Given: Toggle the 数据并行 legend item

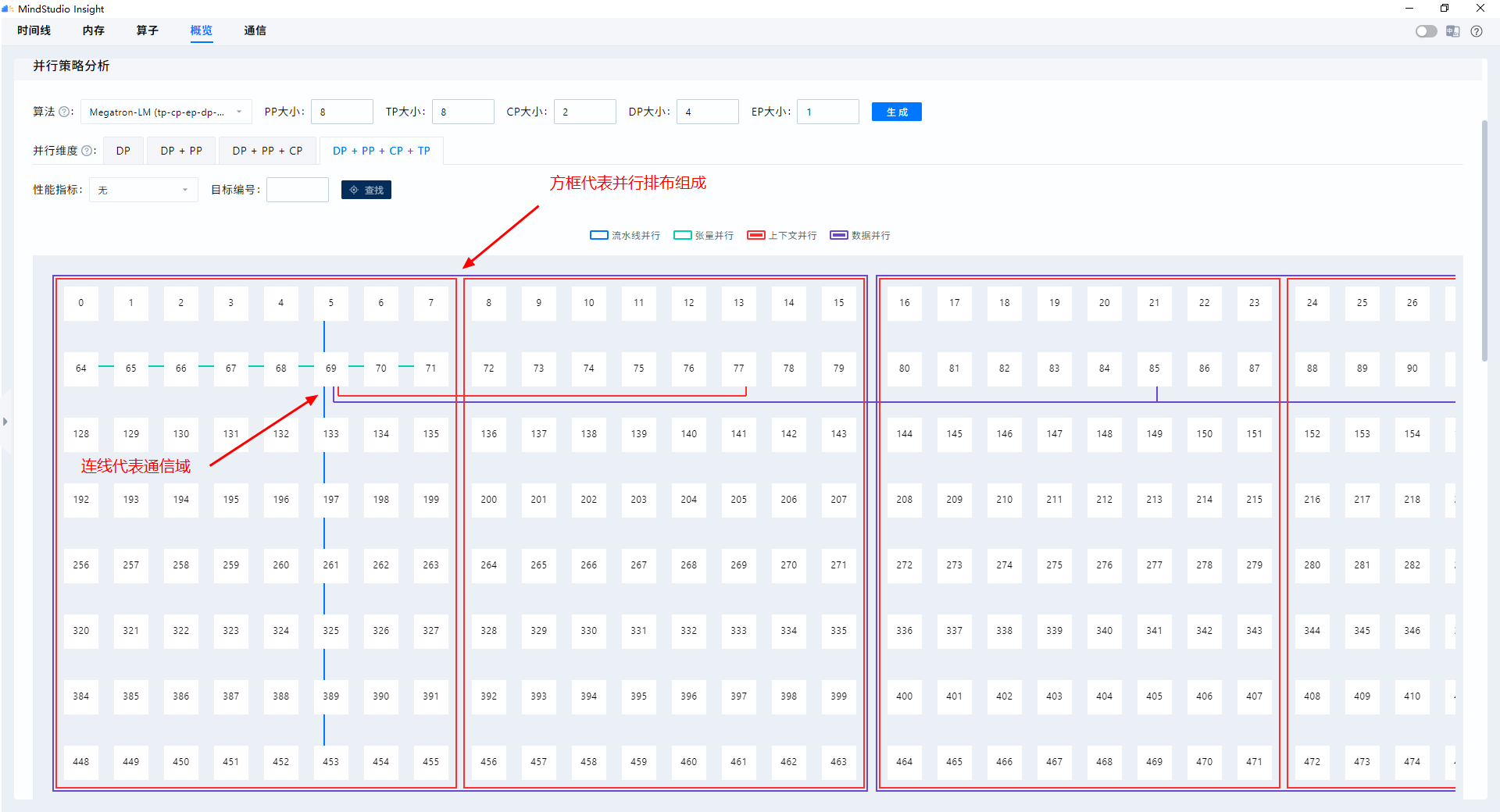Looking at the screenshot, I should (x=860, y=235).
